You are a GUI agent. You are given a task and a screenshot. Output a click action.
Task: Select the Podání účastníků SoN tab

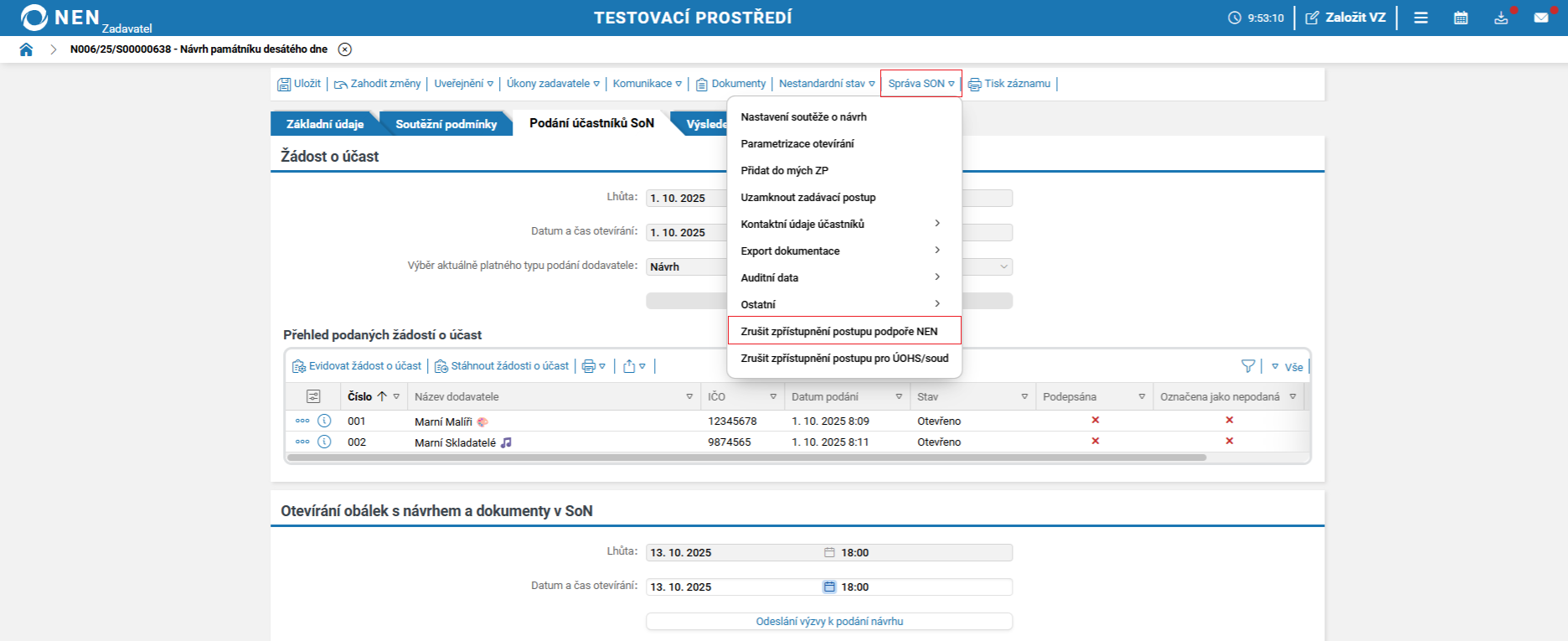pyautogui.click(x=591, y=123)
